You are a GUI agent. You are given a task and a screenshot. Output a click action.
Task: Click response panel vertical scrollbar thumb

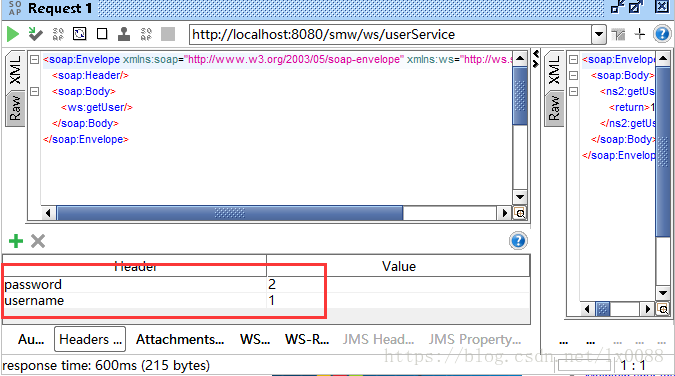(663, 151)
